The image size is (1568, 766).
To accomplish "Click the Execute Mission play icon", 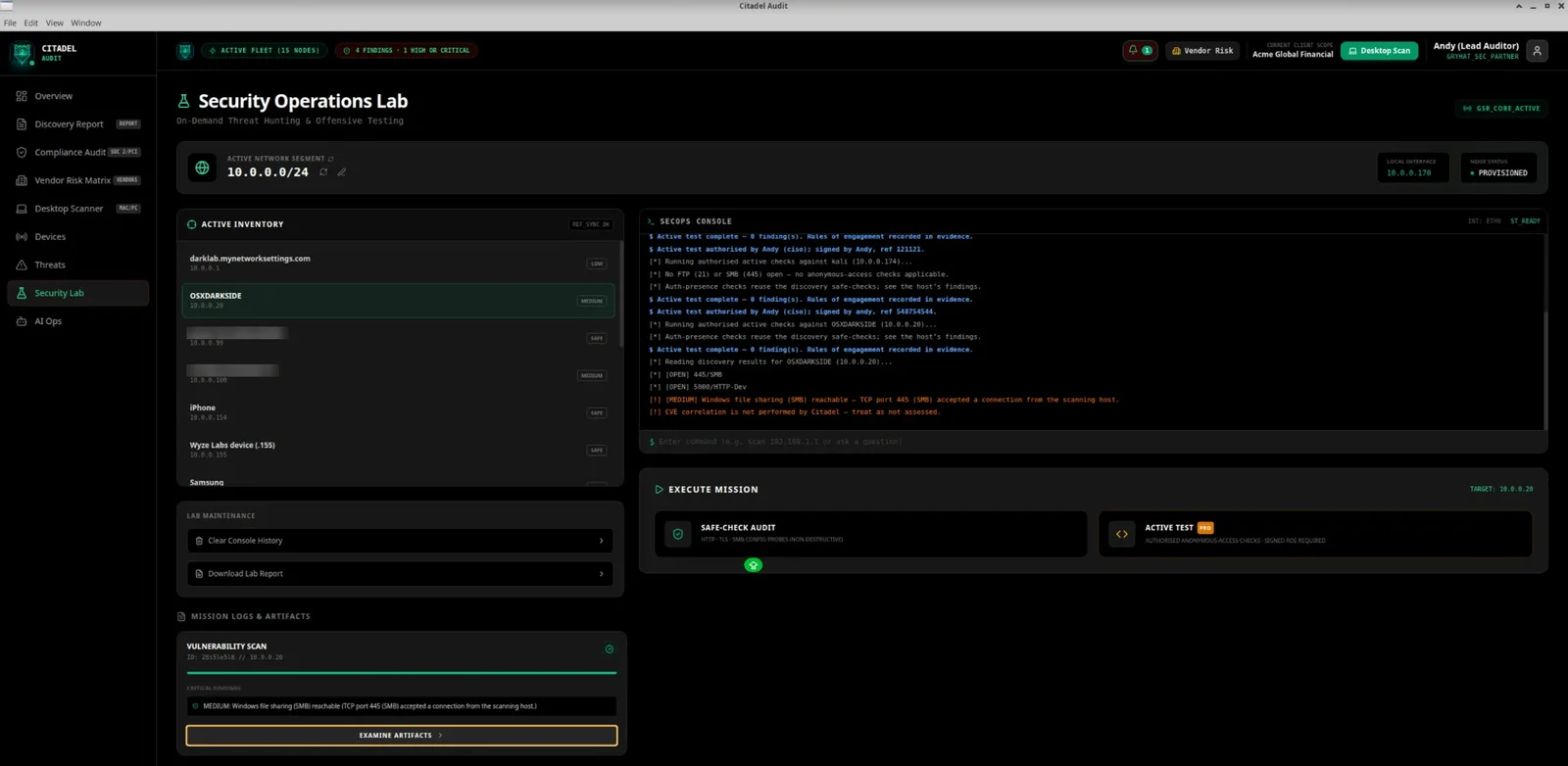I will tap(659, 490).
